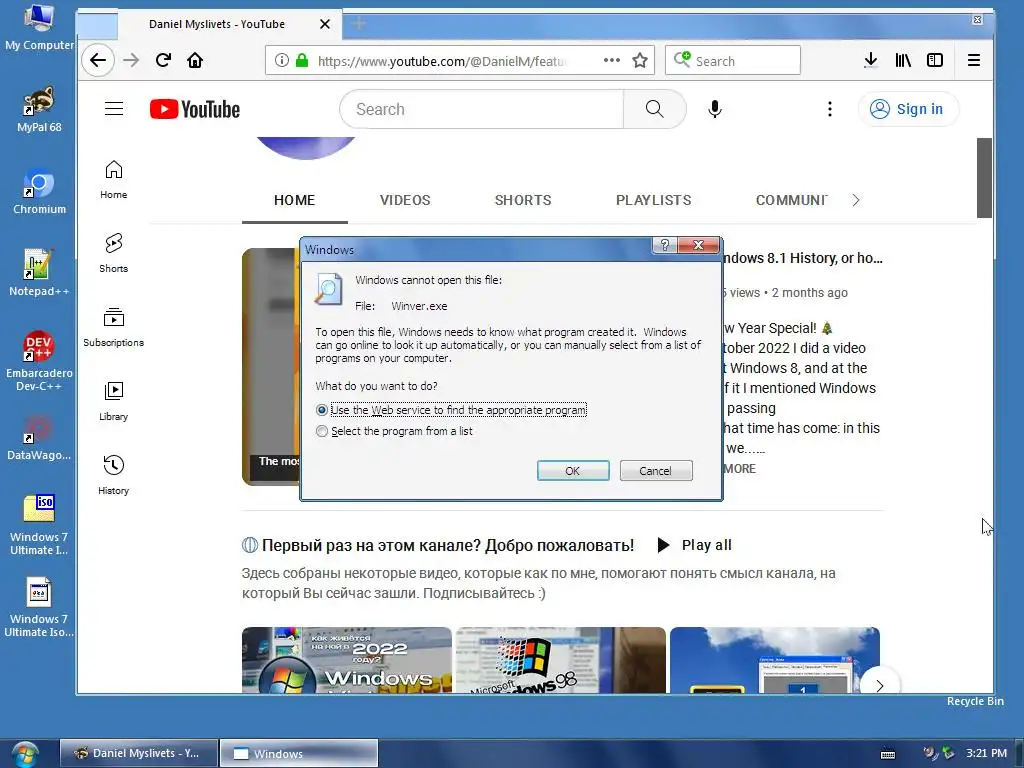Screen dimensions: 1024x768
Task: Open YouTube settings three-dot menu
Action: [x=830, y=109]
